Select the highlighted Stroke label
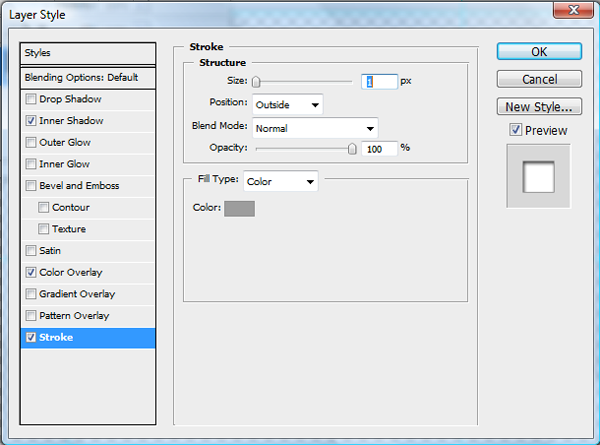Screen dimensions: 600x445 pyautogui.click(x=56, y=337)
